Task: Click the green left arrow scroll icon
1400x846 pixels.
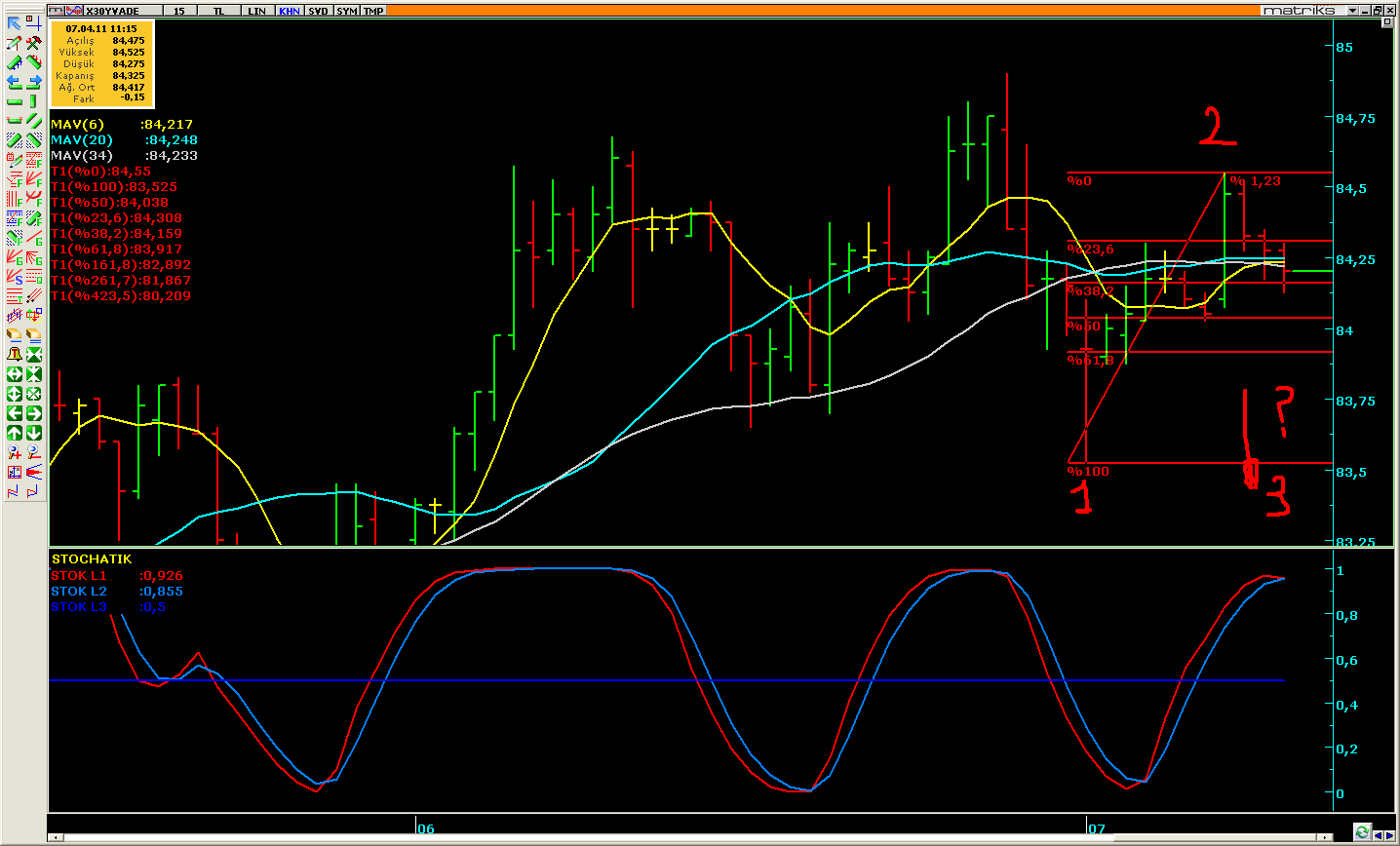Action: tap(15, 413)
